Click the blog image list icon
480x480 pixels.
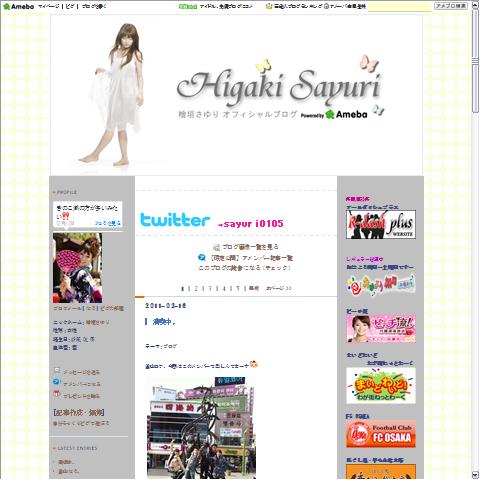(x=216, y=247)
